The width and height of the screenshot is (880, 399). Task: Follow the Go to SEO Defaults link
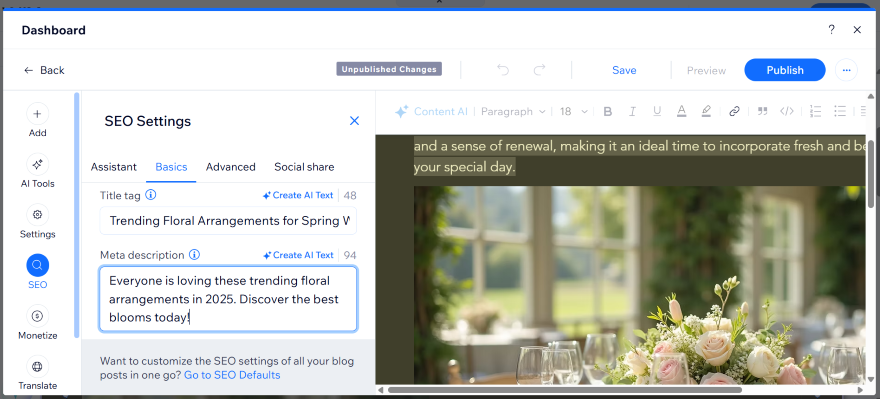pos(232,375)
